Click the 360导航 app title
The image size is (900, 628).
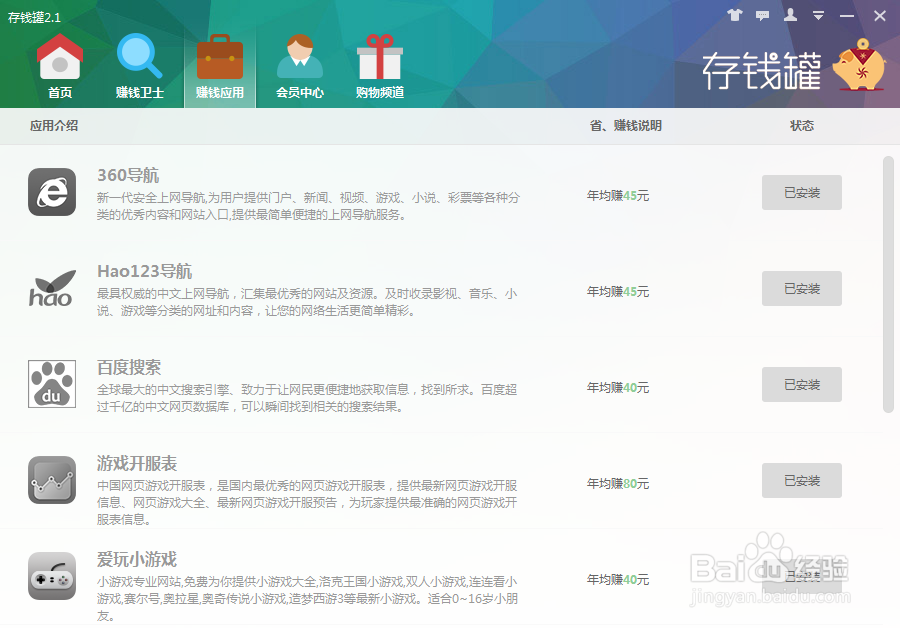tap(128, 175)
